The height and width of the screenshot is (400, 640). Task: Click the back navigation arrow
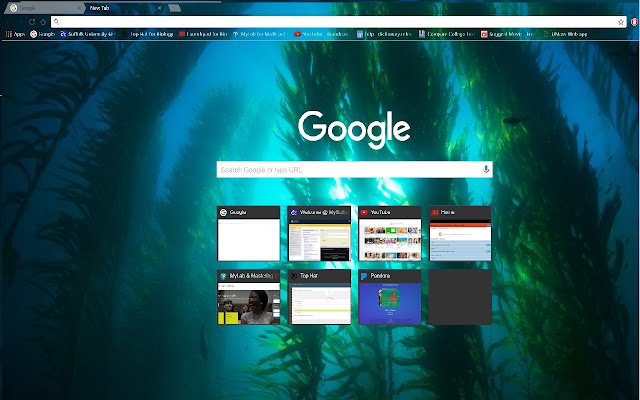click(x=8, y=22)
